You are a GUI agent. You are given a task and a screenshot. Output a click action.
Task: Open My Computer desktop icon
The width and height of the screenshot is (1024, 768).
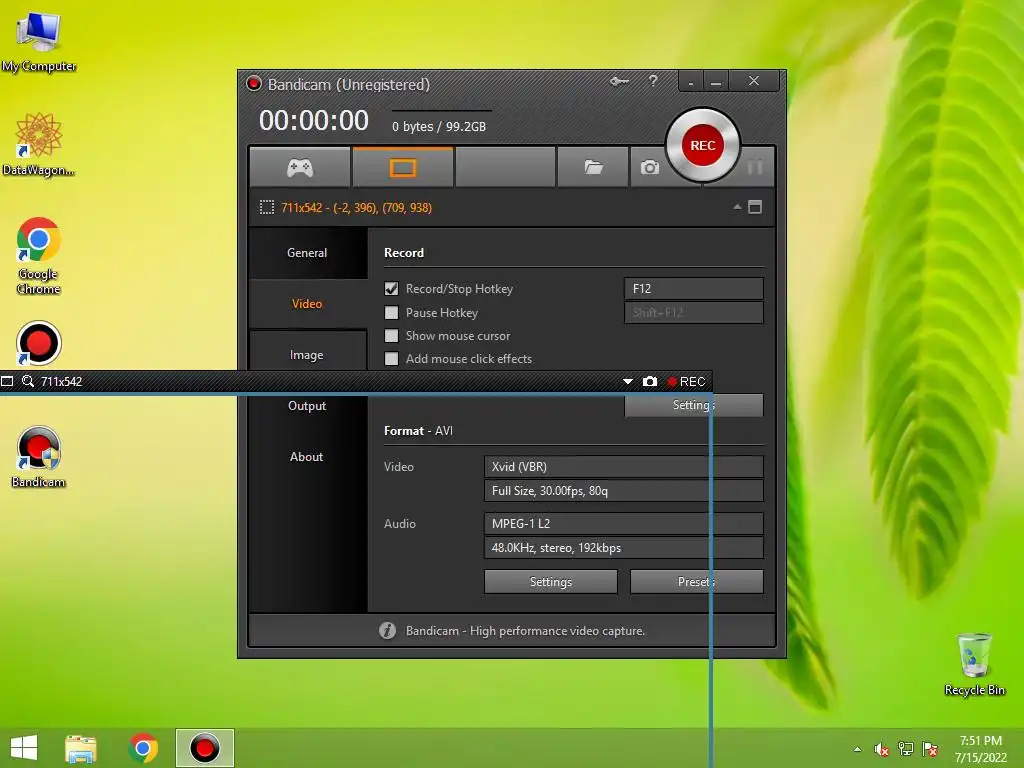tap(39, 42)
